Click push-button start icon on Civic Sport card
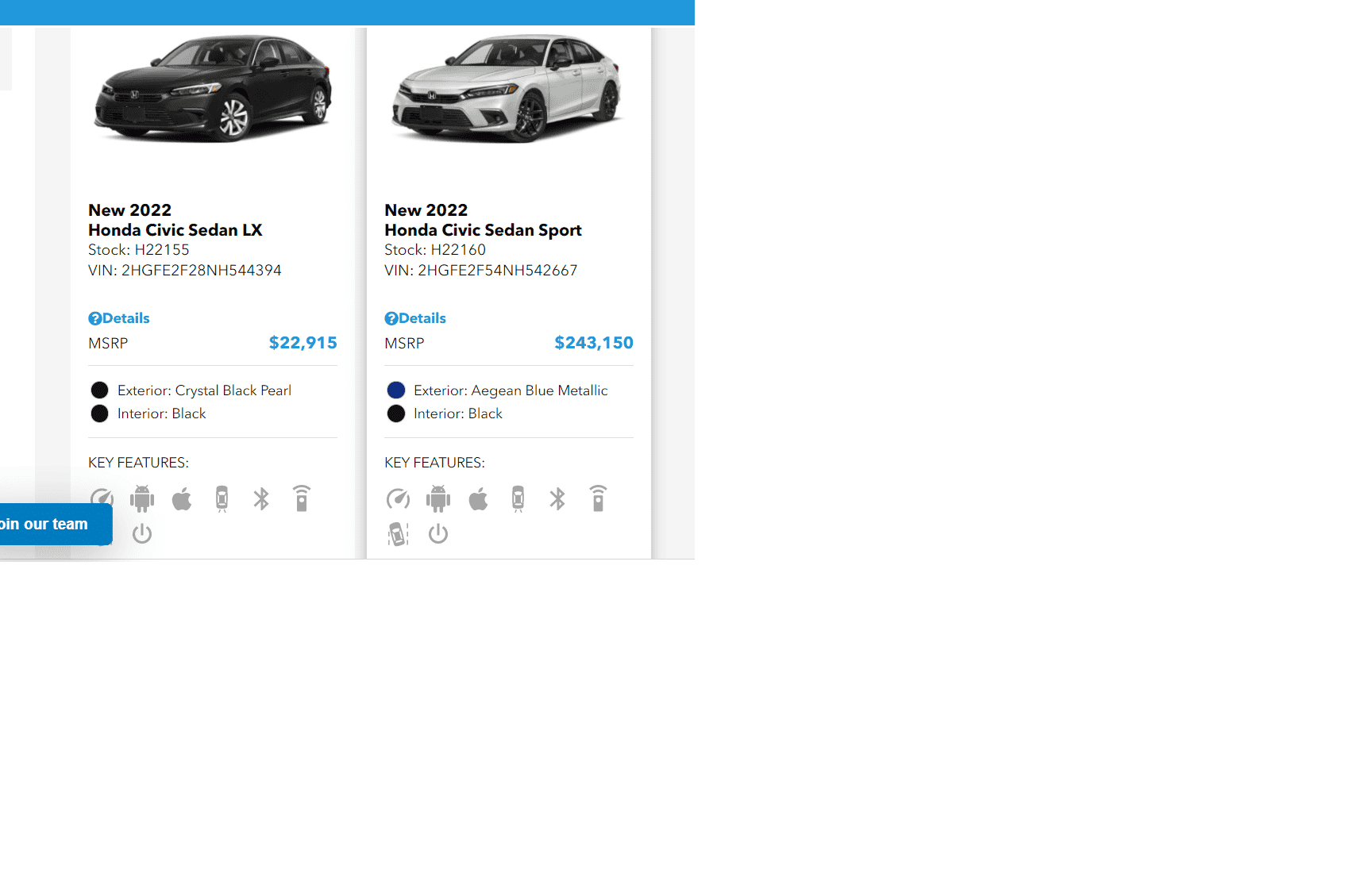This screenshot has height=896, width=1372. (438, 534)
